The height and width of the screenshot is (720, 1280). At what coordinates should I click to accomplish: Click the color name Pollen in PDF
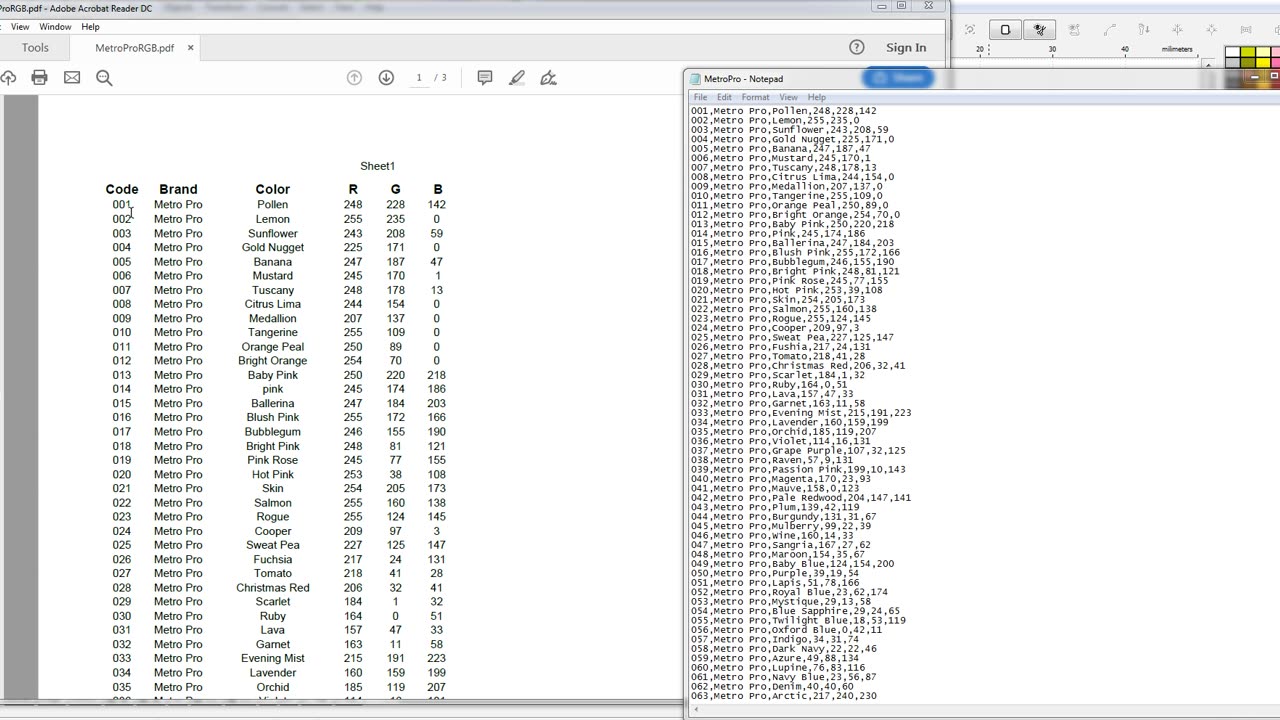click(x=272, y=204)
